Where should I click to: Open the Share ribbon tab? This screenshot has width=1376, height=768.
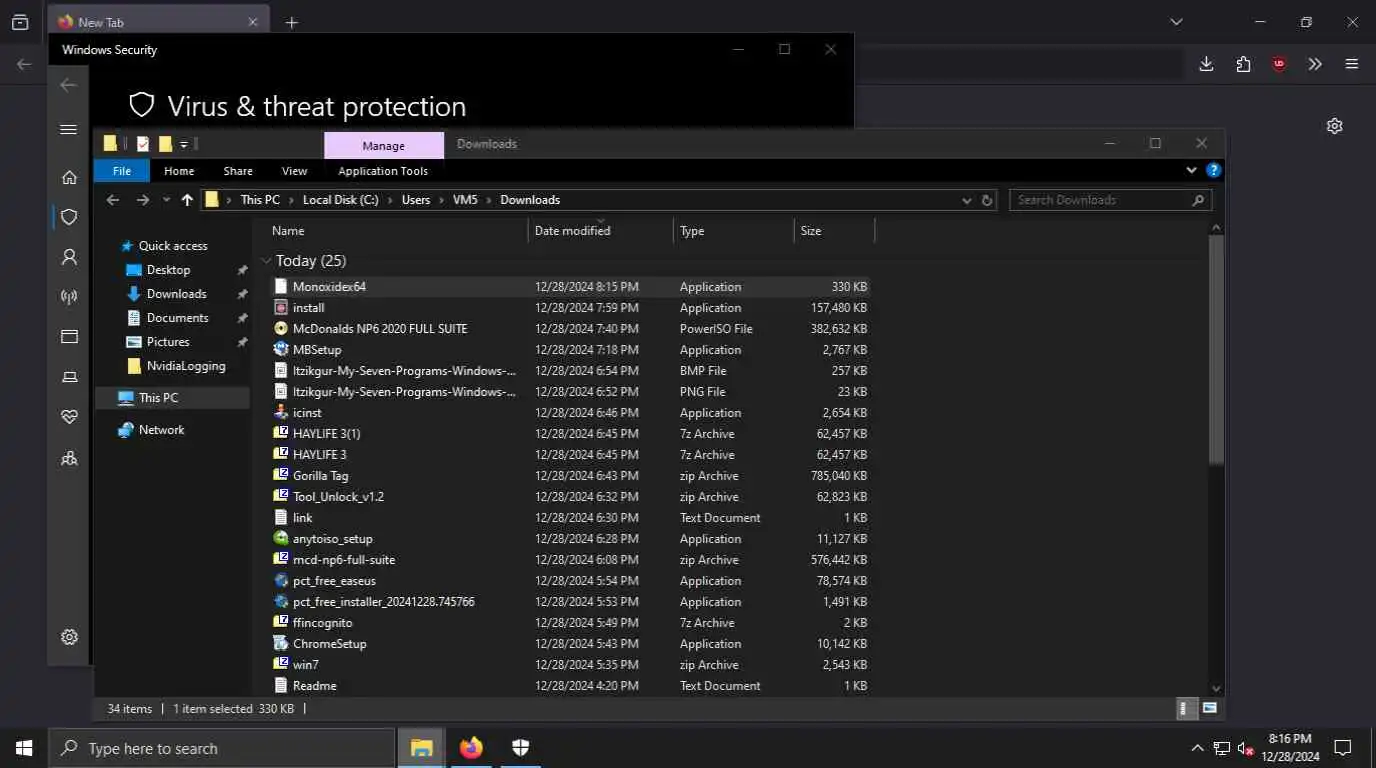pos(238,171)
